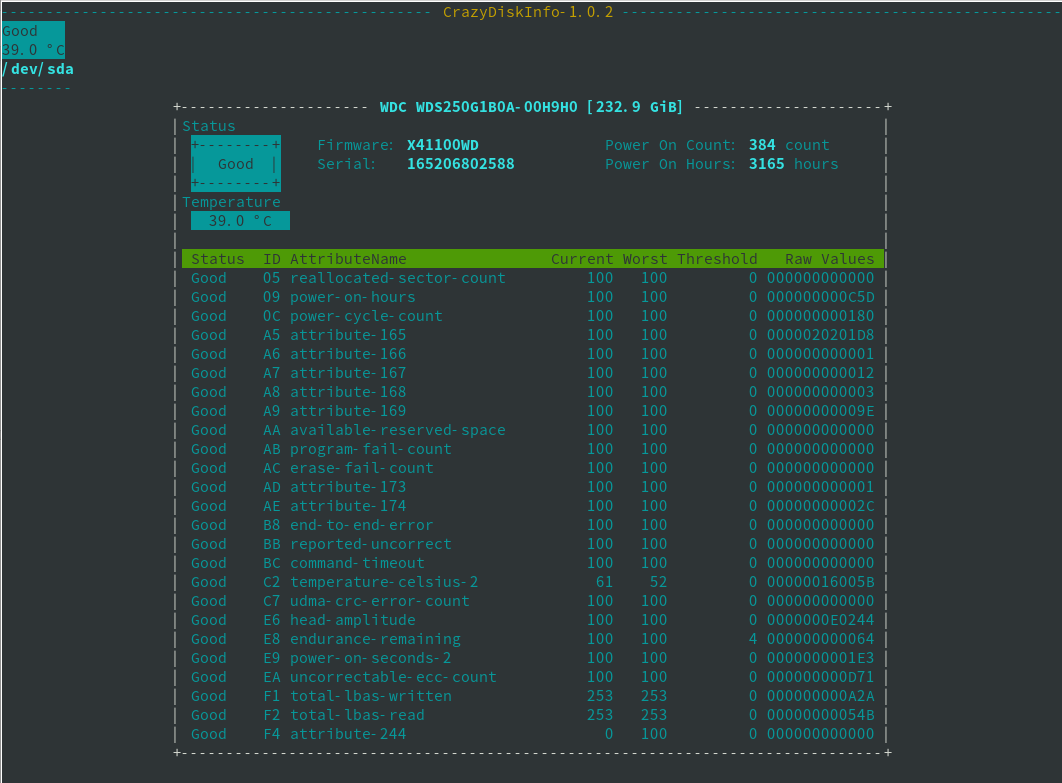Click worst value 52 in temperature row
This screenshot has height=783, width=1062.
tap(658, 581)
